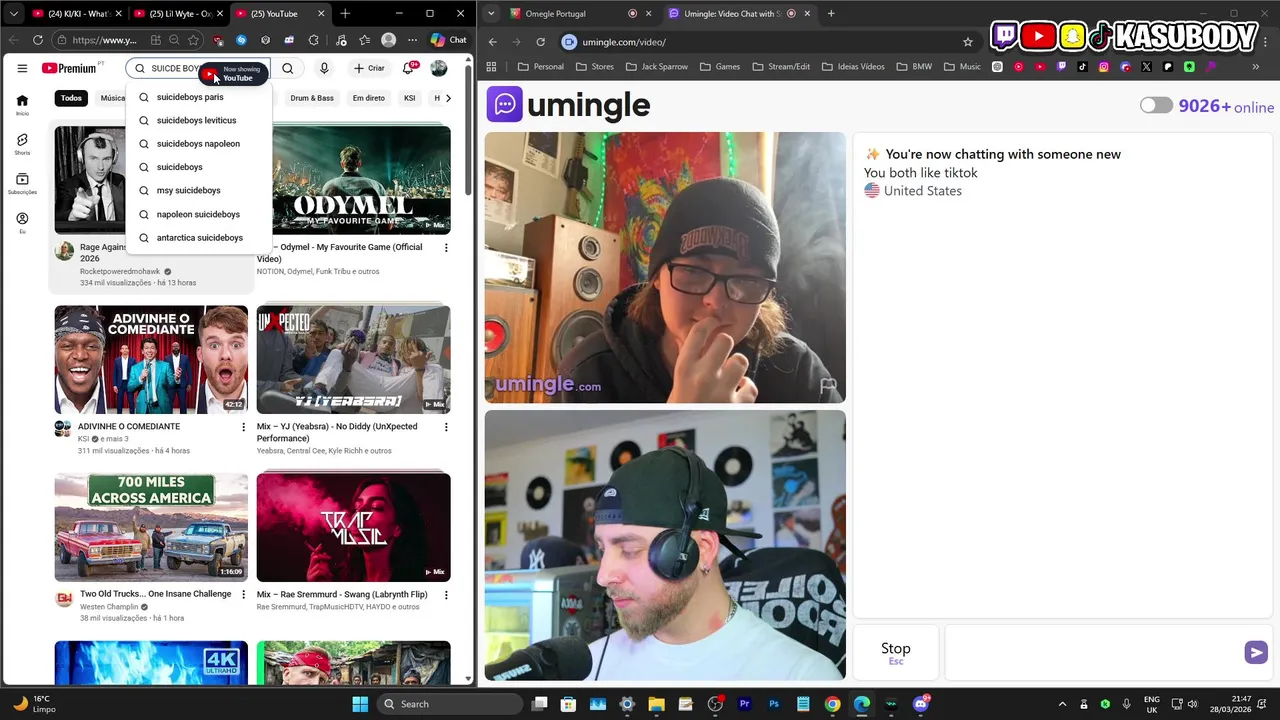Open YouTube Subscrições sidebar icon
The width and height of the screenshot is (1280, 720).
pyautogui.click(x=22, y=183)
